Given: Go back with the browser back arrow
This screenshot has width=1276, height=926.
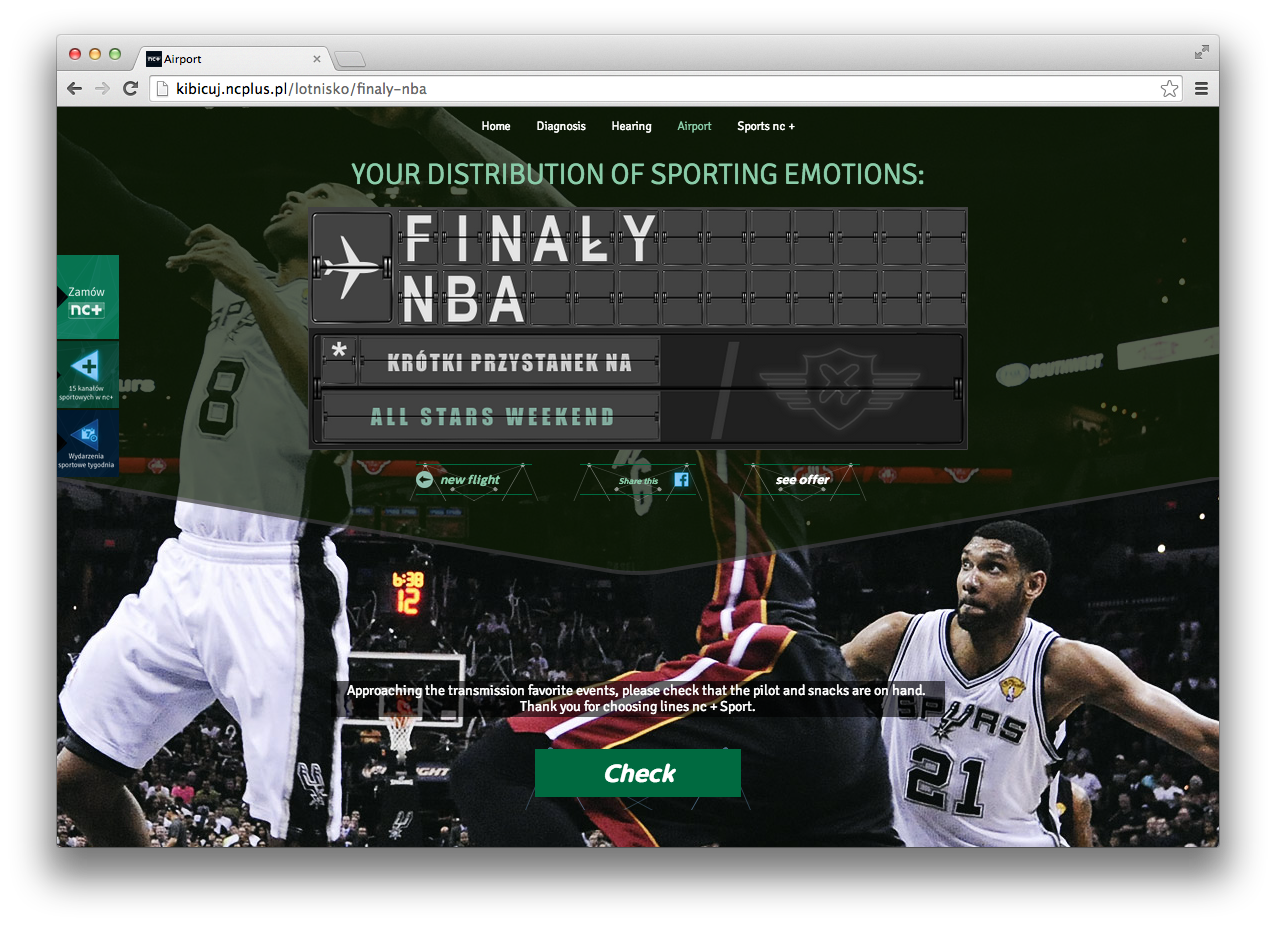Looking at the screenshot, I should click(x=74, y=89).
